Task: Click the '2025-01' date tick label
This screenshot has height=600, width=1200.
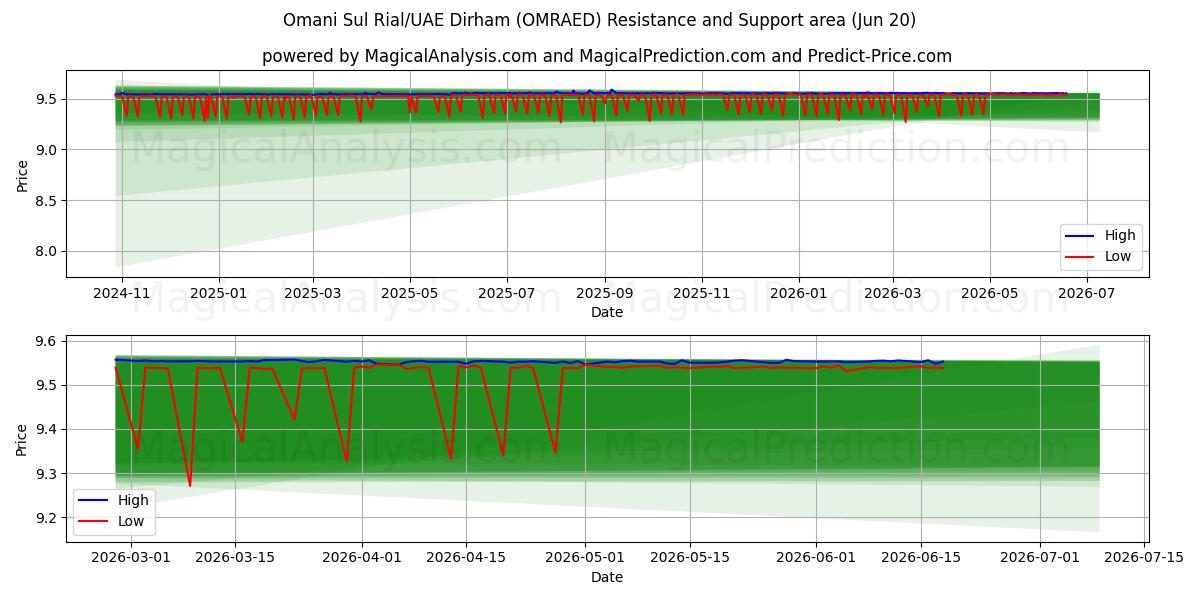Action: coord(218,294)
